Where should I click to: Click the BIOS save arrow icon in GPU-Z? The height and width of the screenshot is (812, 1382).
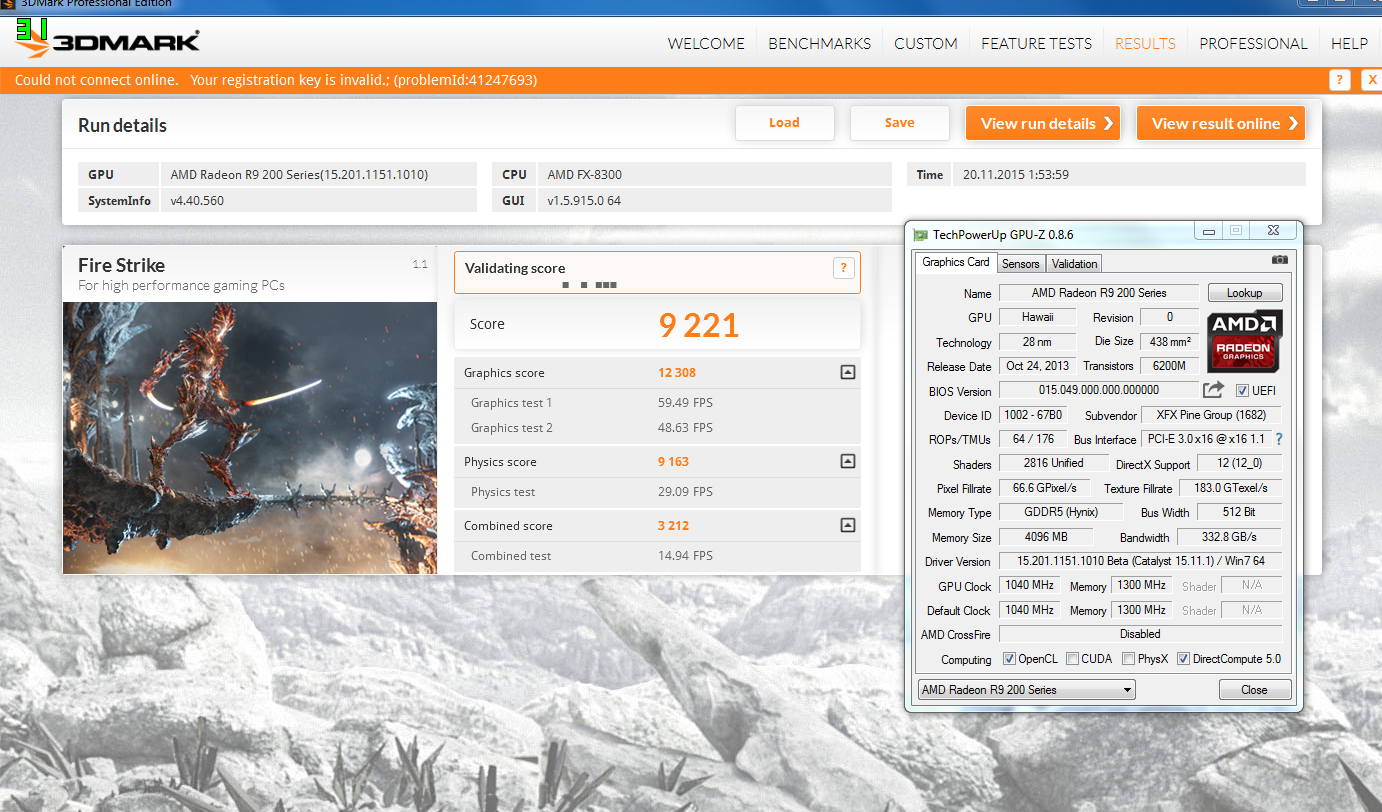pyautogui.click(x=1213, y=390)
